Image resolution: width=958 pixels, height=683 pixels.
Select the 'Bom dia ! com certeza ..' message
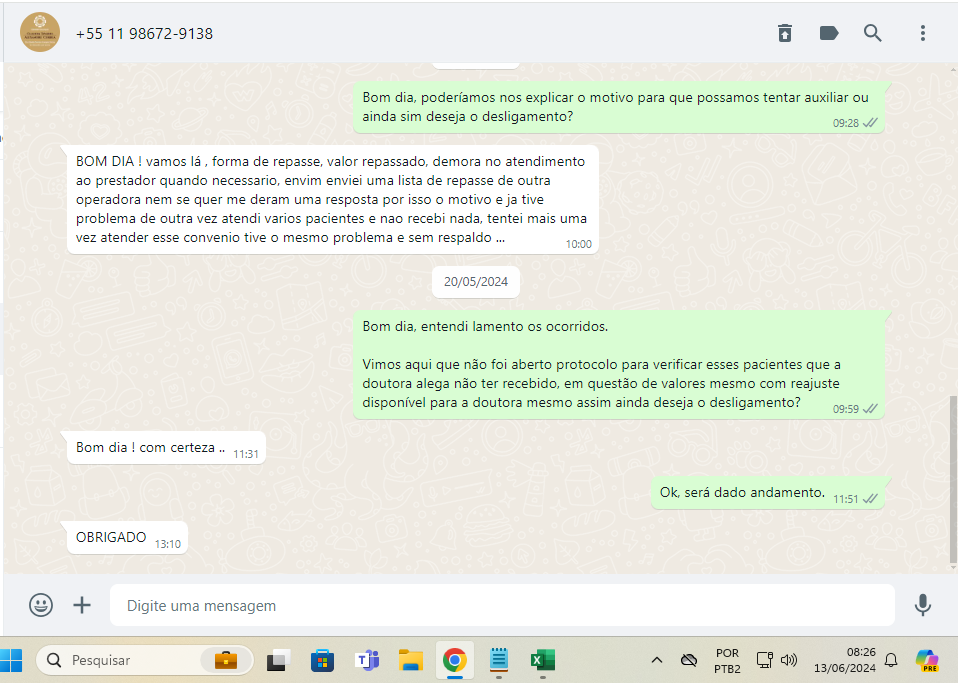tap(166, 448)
